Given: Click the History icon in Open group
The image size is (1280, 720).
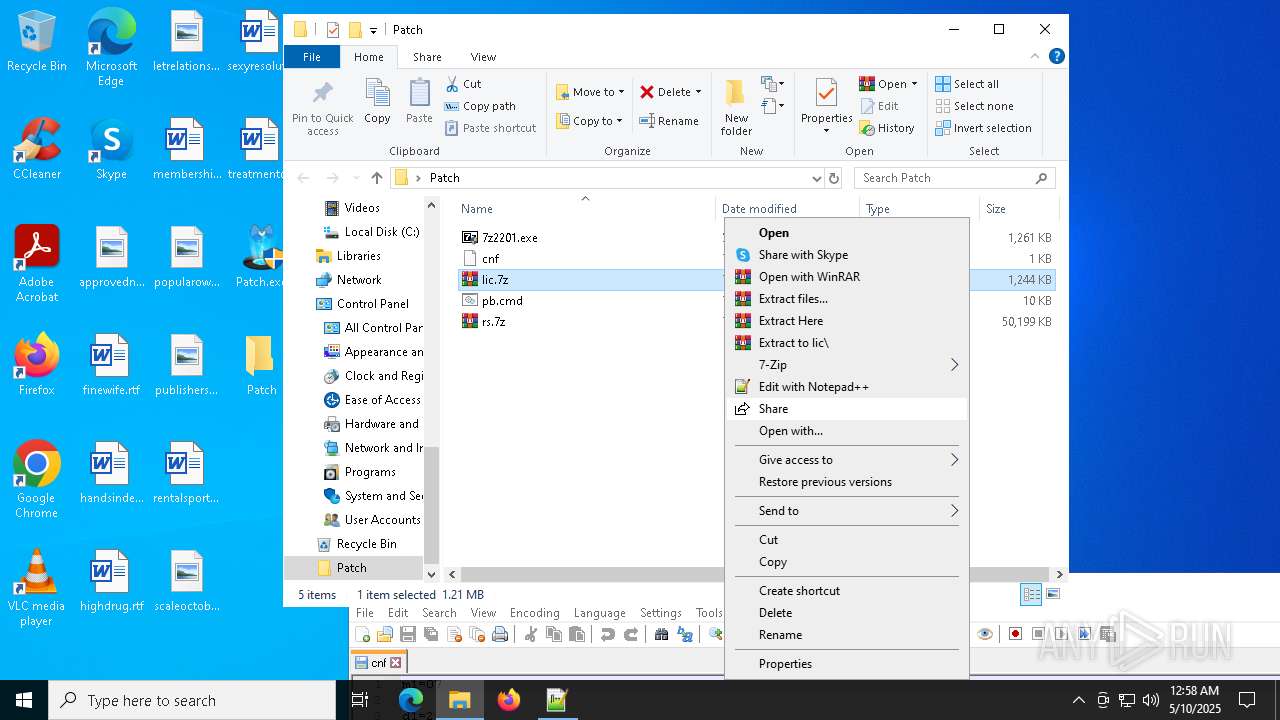Looking at the screenshot, I should (x=866, y=128).
